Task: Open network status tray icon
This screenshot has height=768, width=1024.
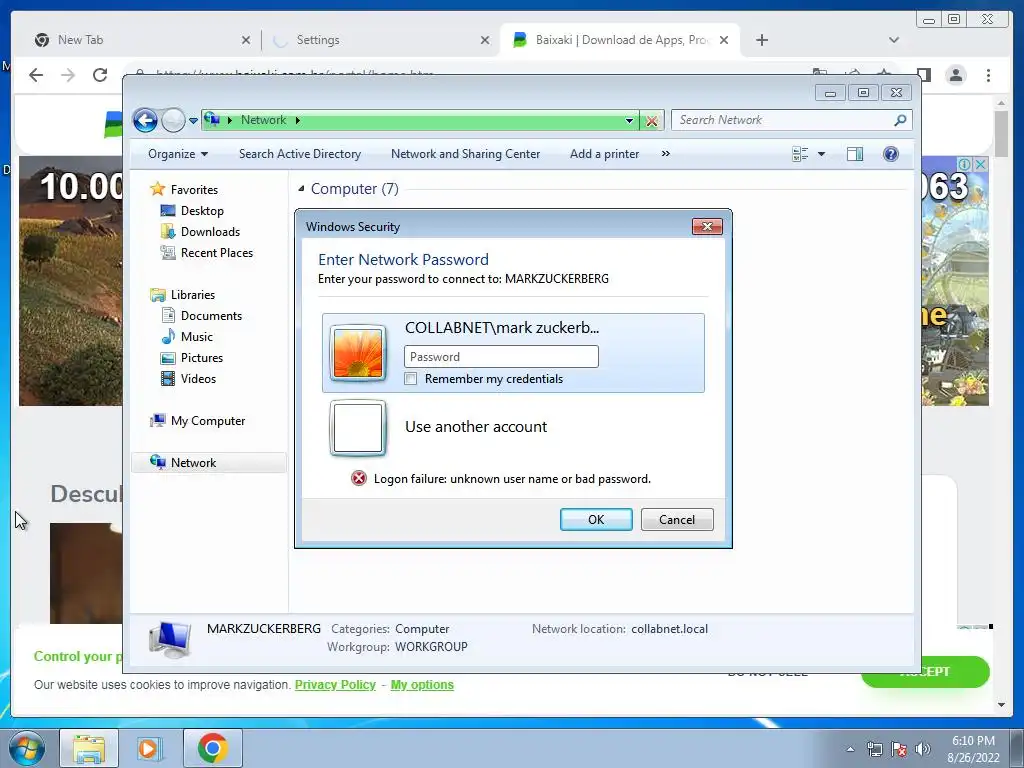Action: pyautogui.click(x=874, y=749)
